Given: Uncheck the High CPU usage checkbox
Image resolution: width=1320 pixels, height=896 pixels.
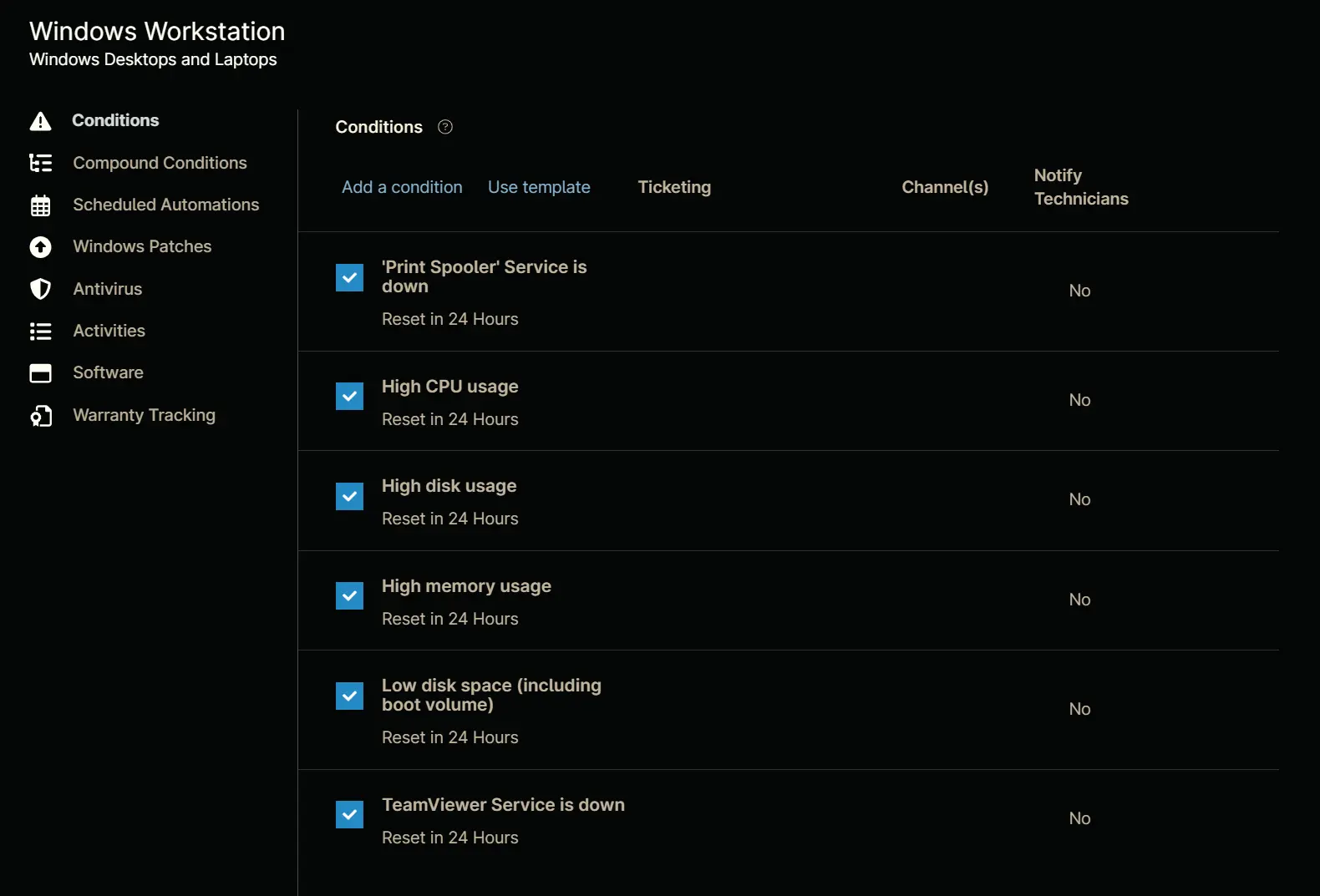Looking at the screenshot, I should [x=349, y=396].
